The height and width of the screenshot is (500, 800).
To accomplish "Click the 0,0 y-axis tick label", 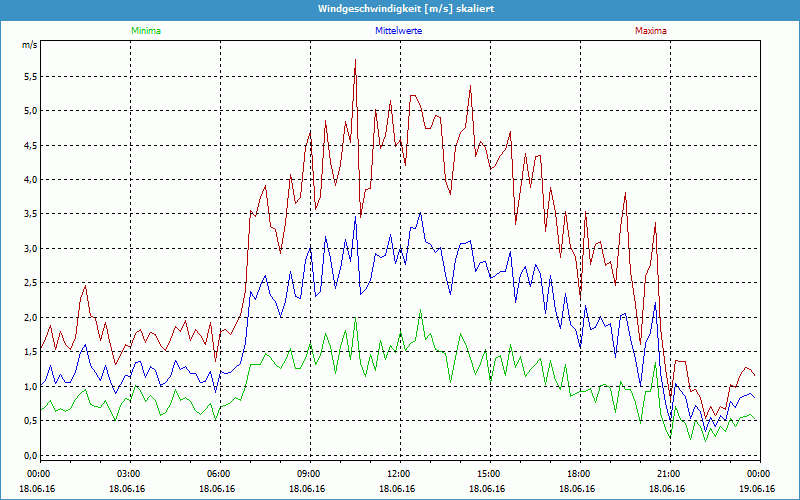I will 29,455.
